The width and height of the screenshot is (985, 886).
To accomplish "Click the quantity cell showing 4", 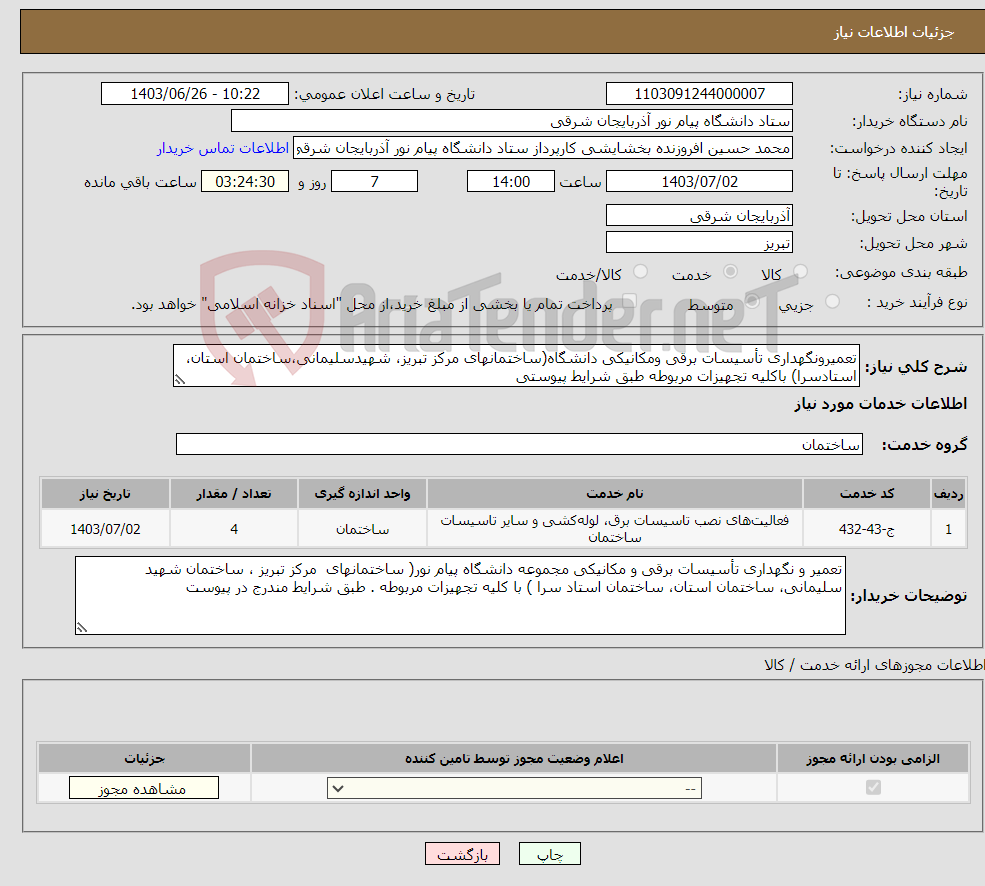I will 234,528.
